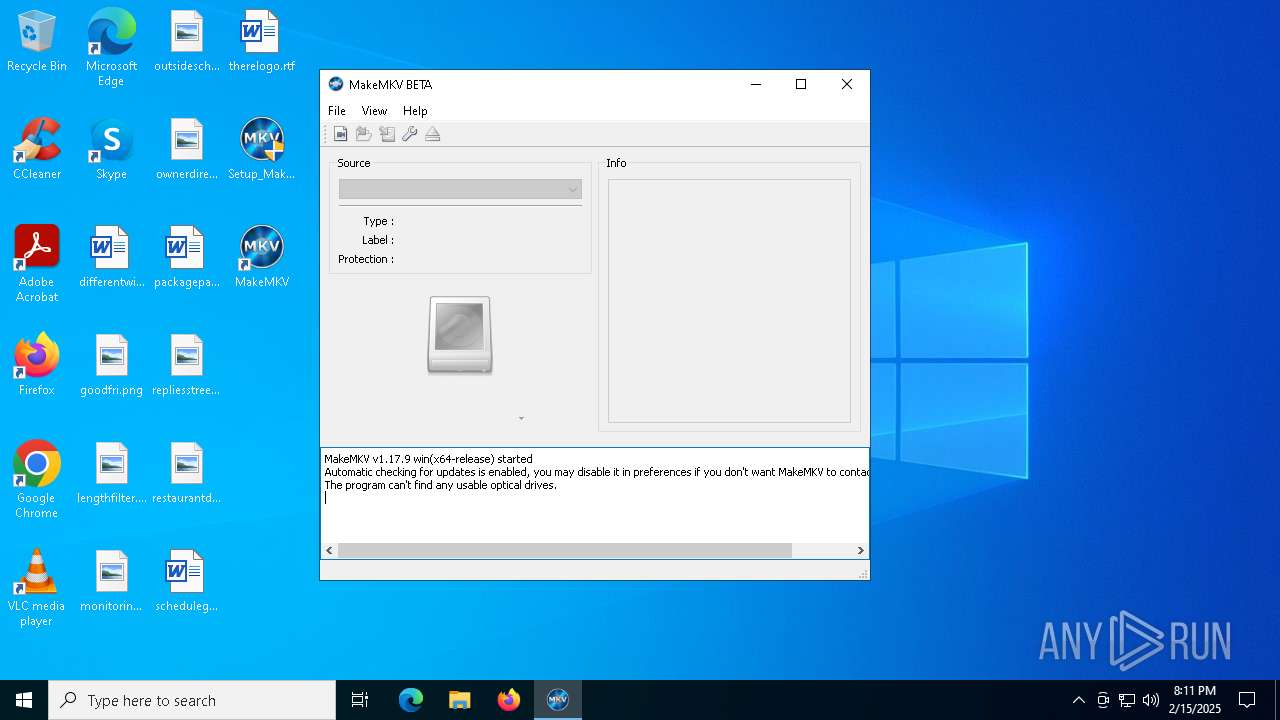Click the Eject disc toolbar icon
The width and height of the screenshot is (1280, 720).
(433, 134)
